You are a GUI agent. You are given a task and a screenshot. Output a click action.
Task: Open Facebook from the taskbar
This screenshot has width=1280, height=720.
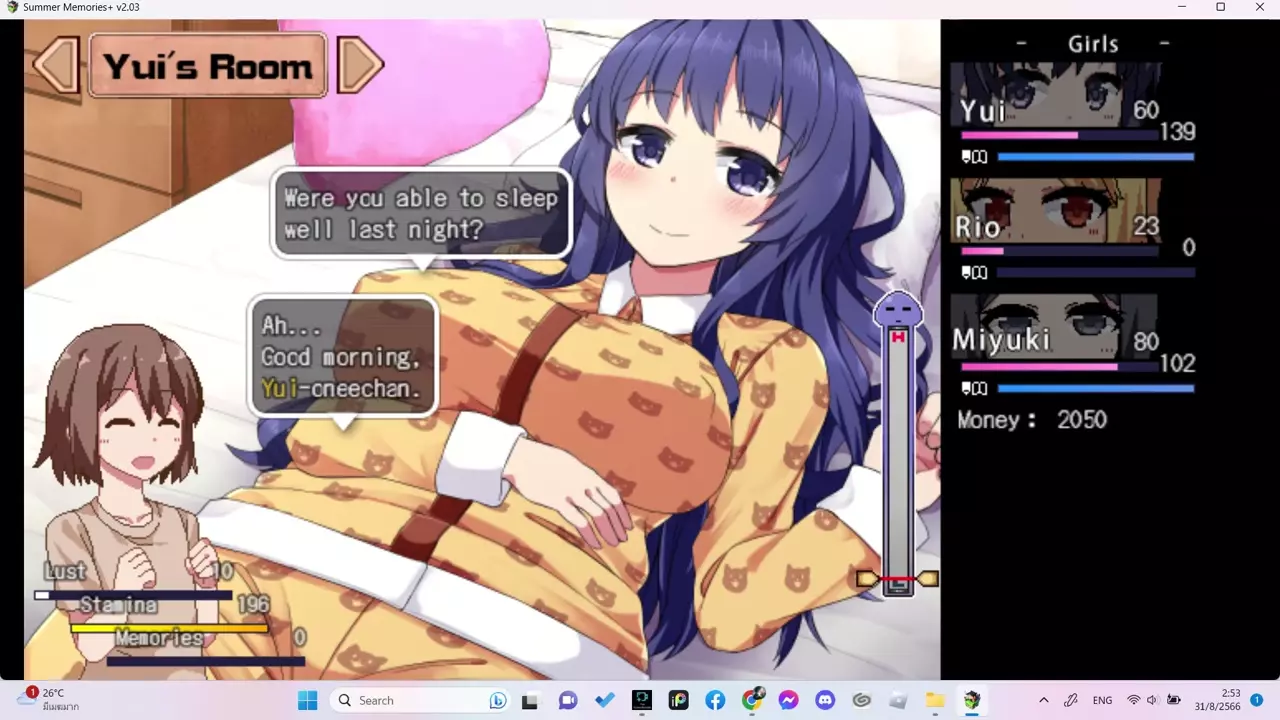(715, 700)
